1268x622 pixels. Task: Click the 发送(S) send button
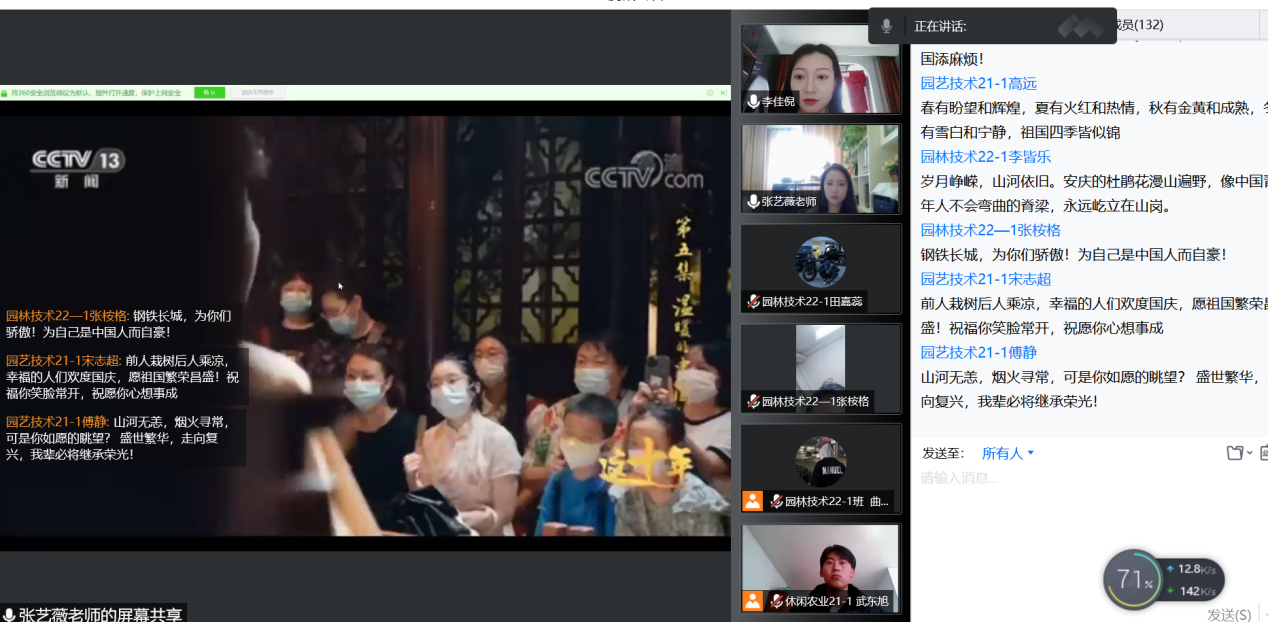[1228, 614]
